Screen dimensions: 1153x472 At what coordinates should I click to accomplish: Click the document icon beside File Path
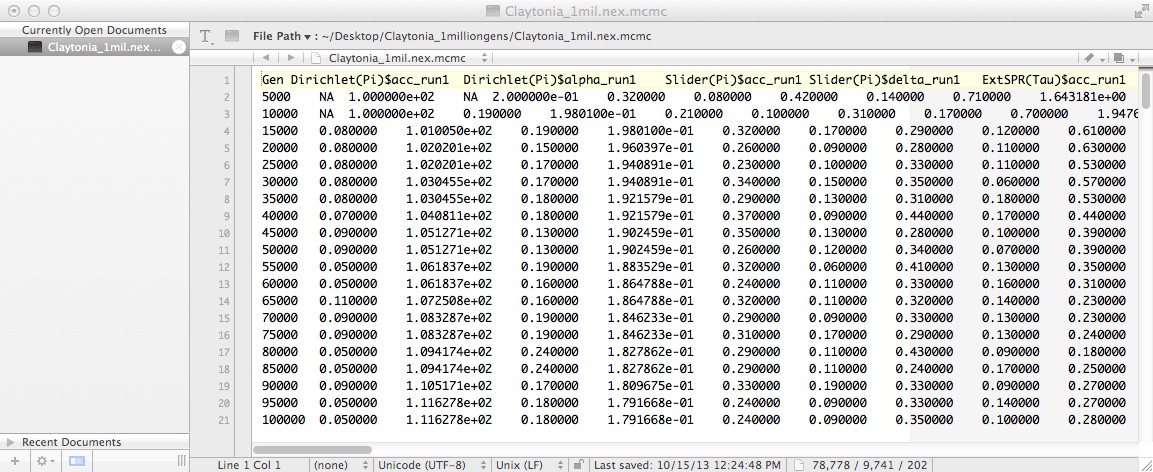pyautogui.click(x=232, y=36)
